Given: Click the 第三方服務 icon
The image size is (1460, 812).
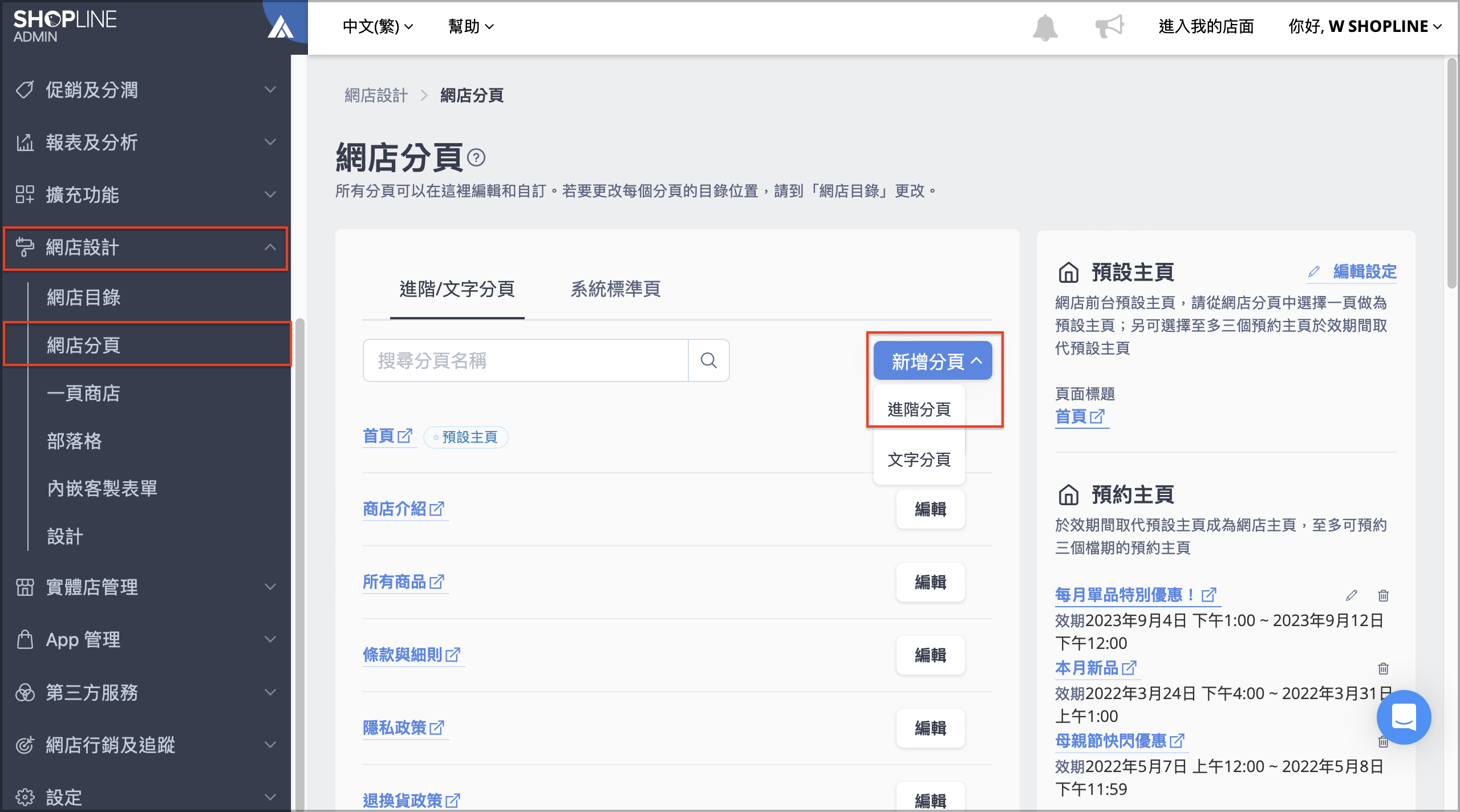Looking at the screenshot, I should pyautogui.click(x=25, y=692).
